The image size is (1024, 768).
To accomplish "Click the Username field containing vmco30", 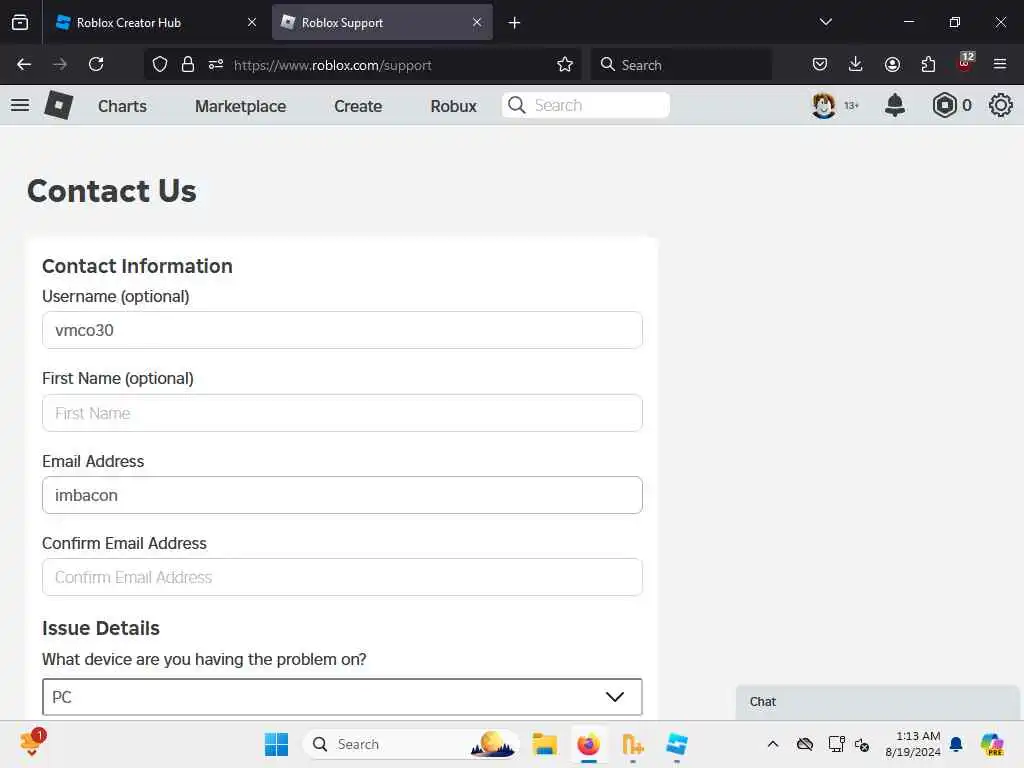I will click(342, 330).
